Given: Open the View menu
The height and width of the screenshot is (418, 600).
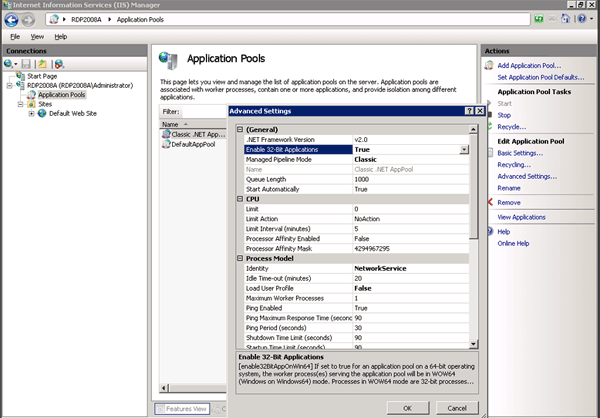Looking at the screenshot, I should point(37,37).
